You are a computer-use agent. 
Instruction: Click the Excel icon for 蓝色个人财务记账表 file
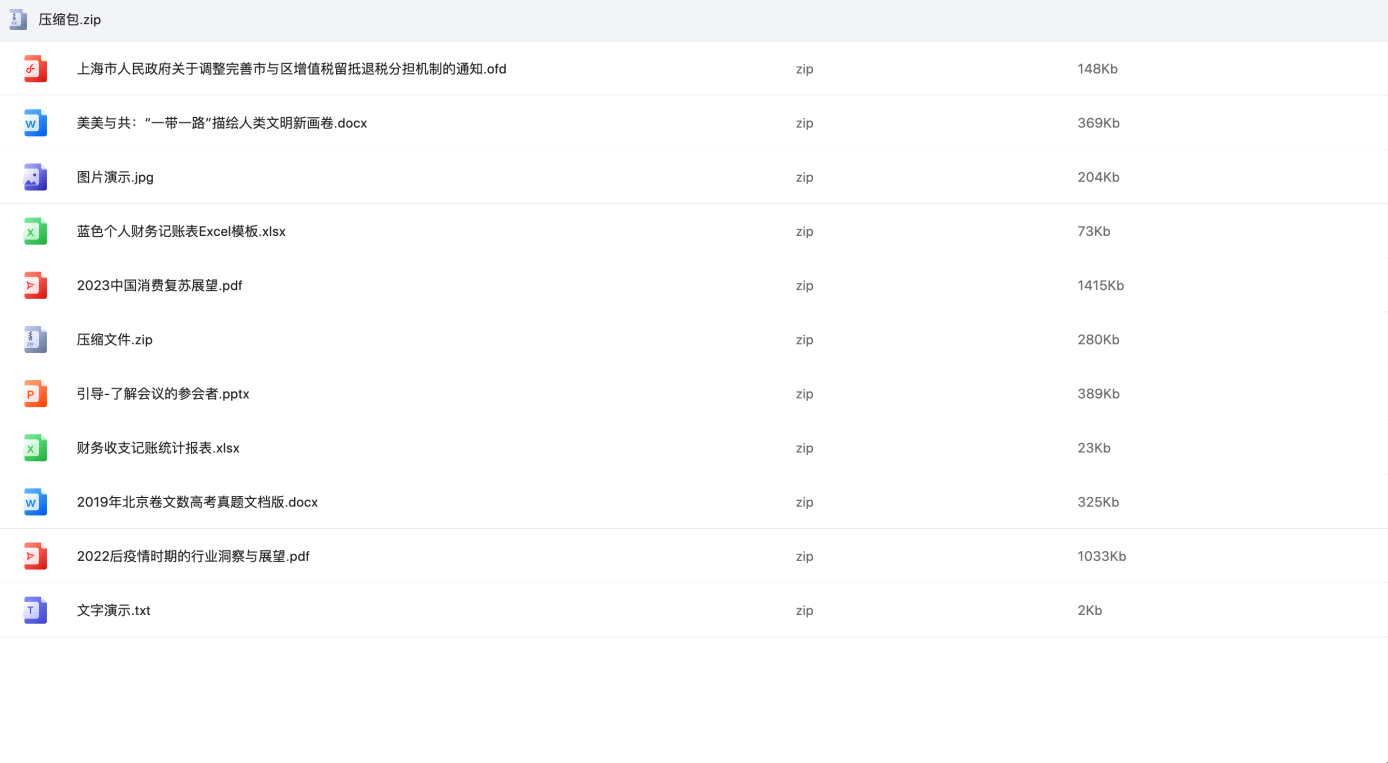point(35,231)
